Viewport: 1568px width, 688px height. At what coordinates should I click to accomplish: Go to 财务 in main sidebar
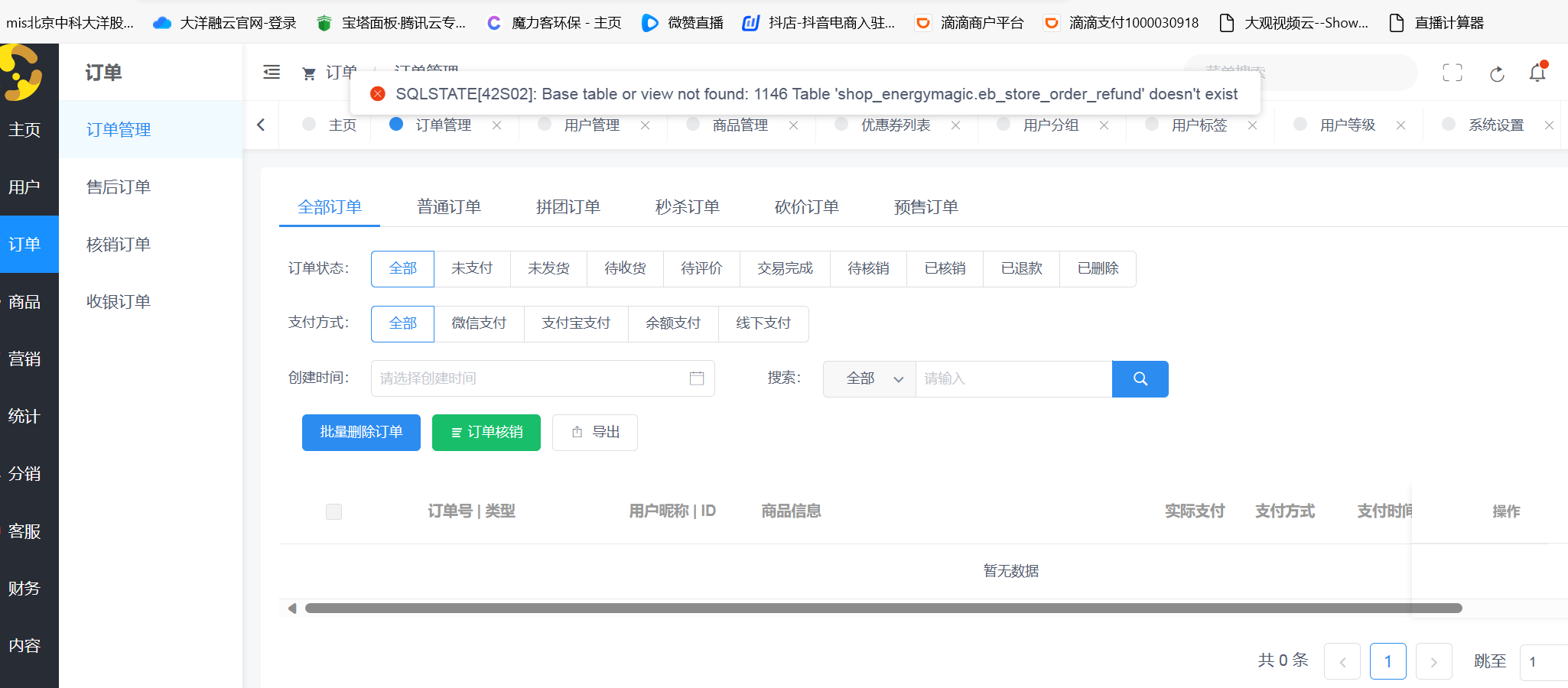29,589
